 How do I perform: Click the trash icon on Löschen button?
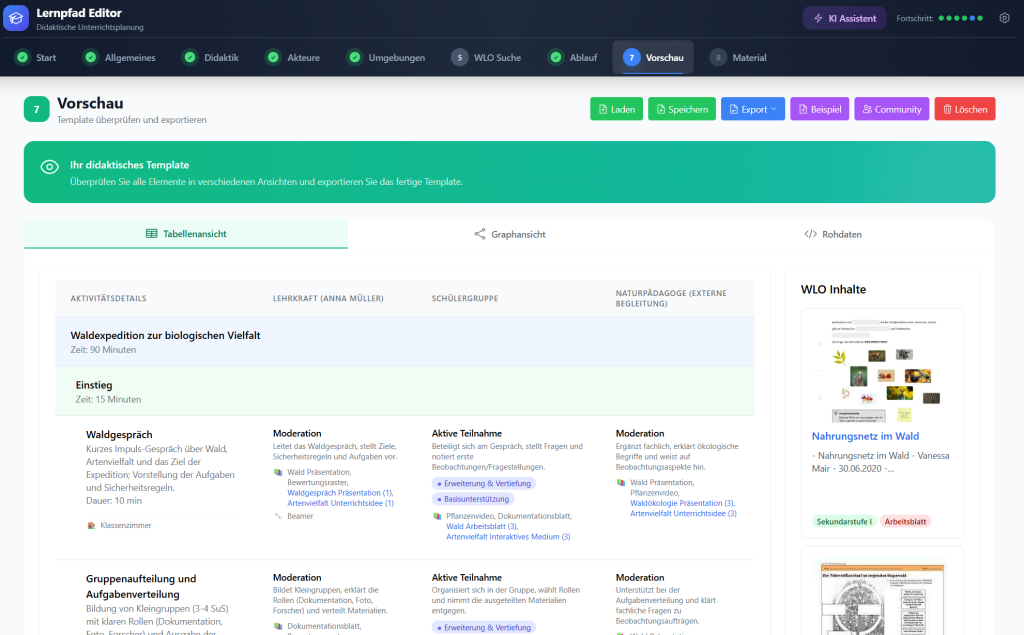(x=947, y=109)
